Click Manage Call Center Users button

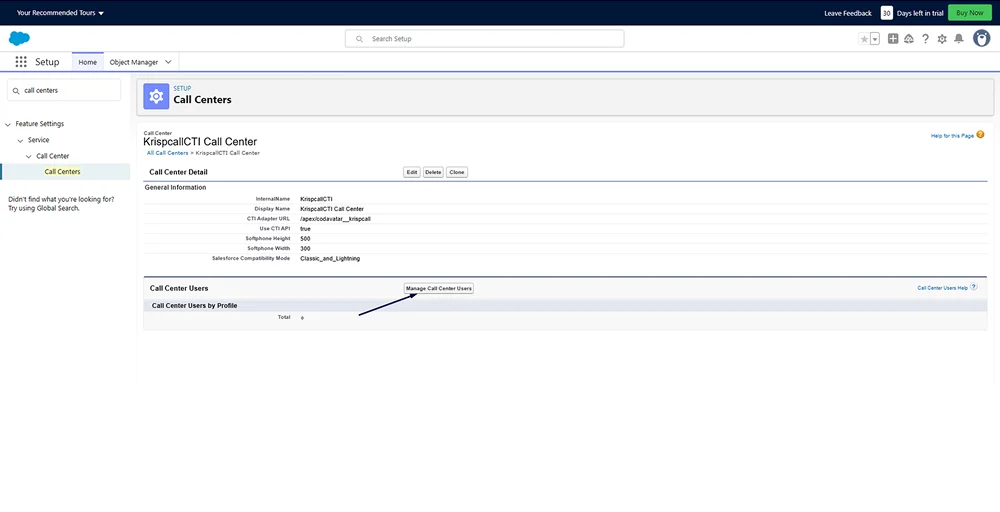coord(439,288)
